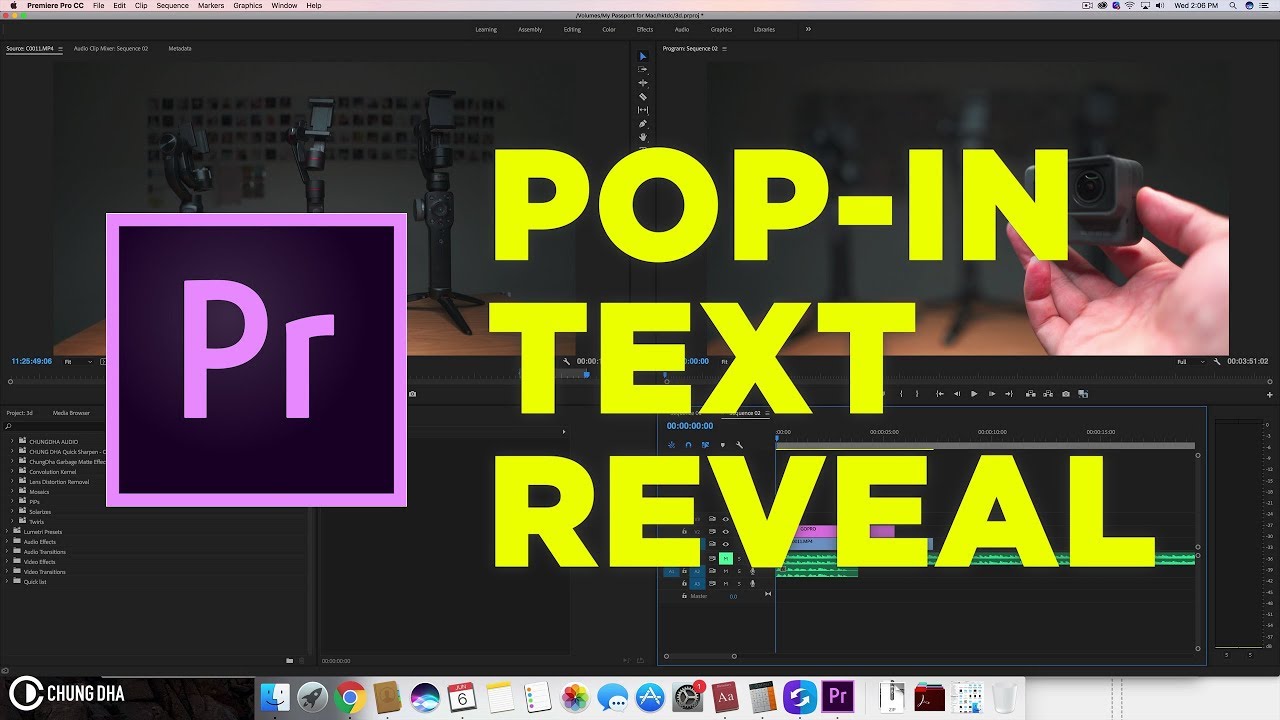Open Premiere Pro in the Dock

[x=836, y=696]
